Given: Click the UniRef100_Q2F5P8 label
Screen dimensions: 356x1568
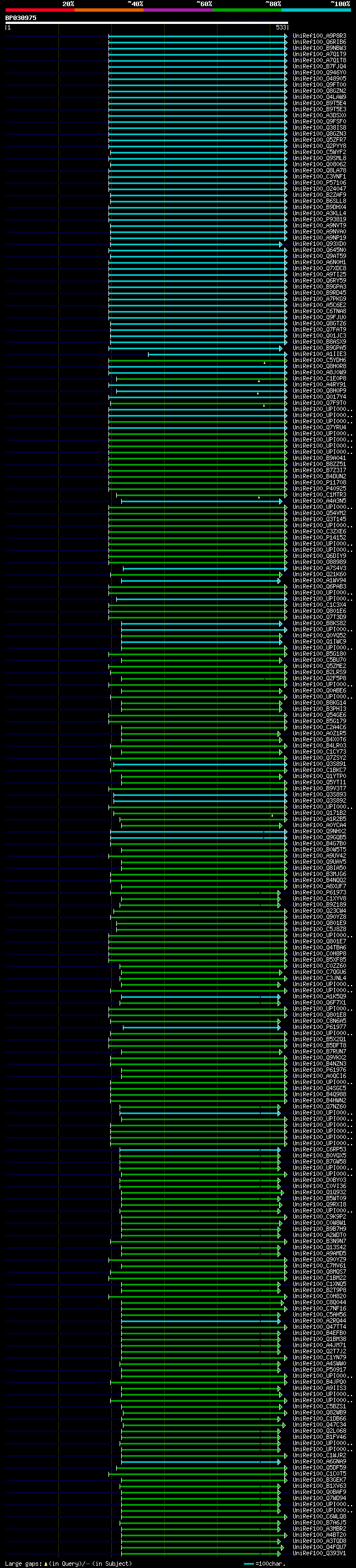Looking at the screenshot, I should (319, 679).
